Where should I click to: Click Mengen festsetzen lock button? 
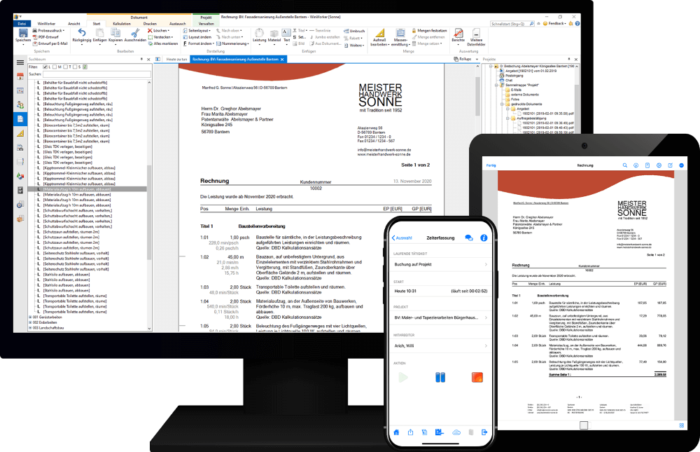click(x=429, y=30)
